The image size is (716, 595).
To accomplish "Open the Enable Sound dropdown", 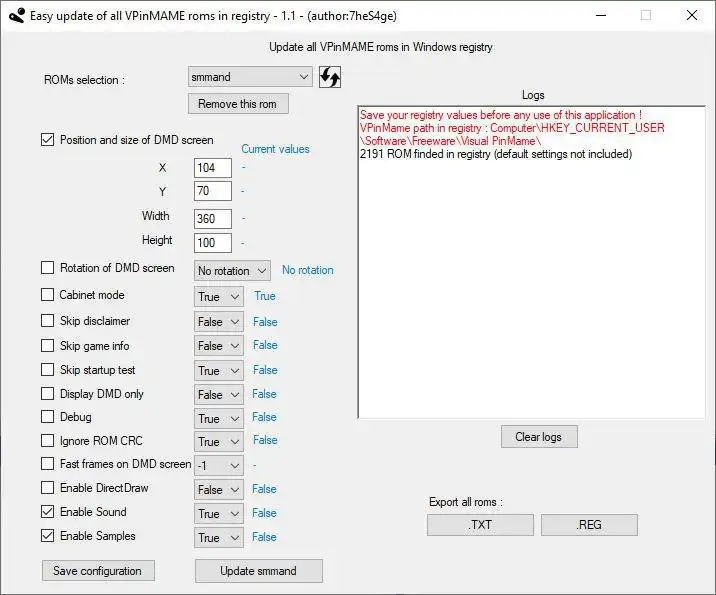I will click(x=219, y=514).
